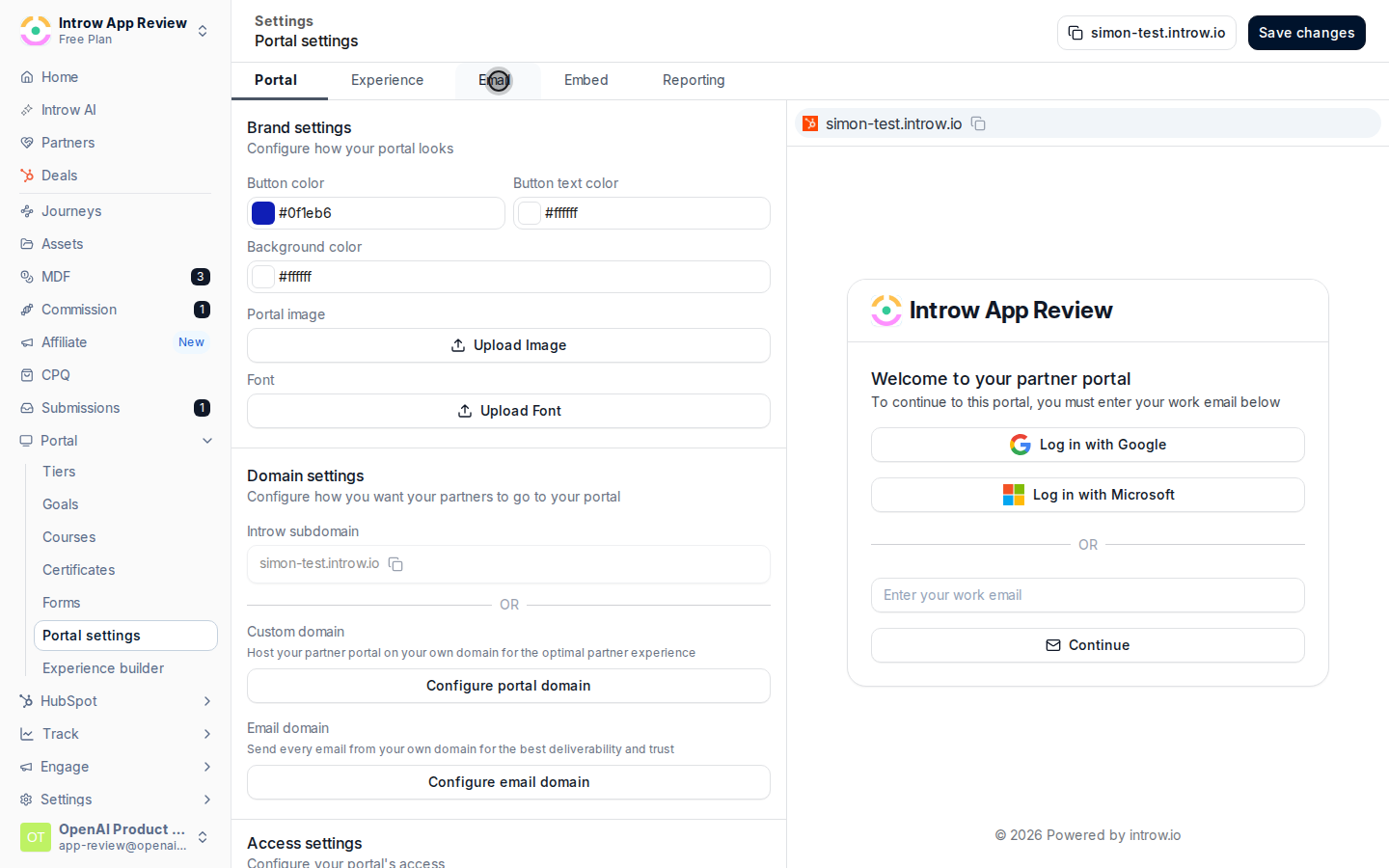Open the background color swatch
Screen dimensions: 1389x868
click(263, 277)
